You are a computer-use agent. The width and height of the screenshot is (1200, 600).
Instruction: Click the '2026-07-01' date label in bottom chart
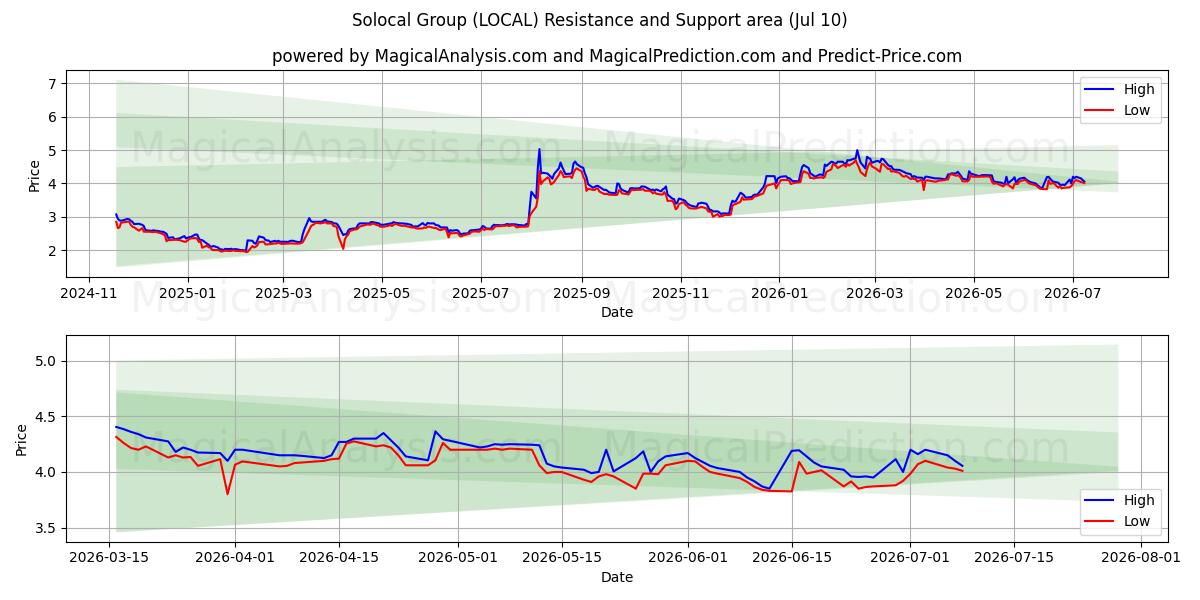click(911, 559)
